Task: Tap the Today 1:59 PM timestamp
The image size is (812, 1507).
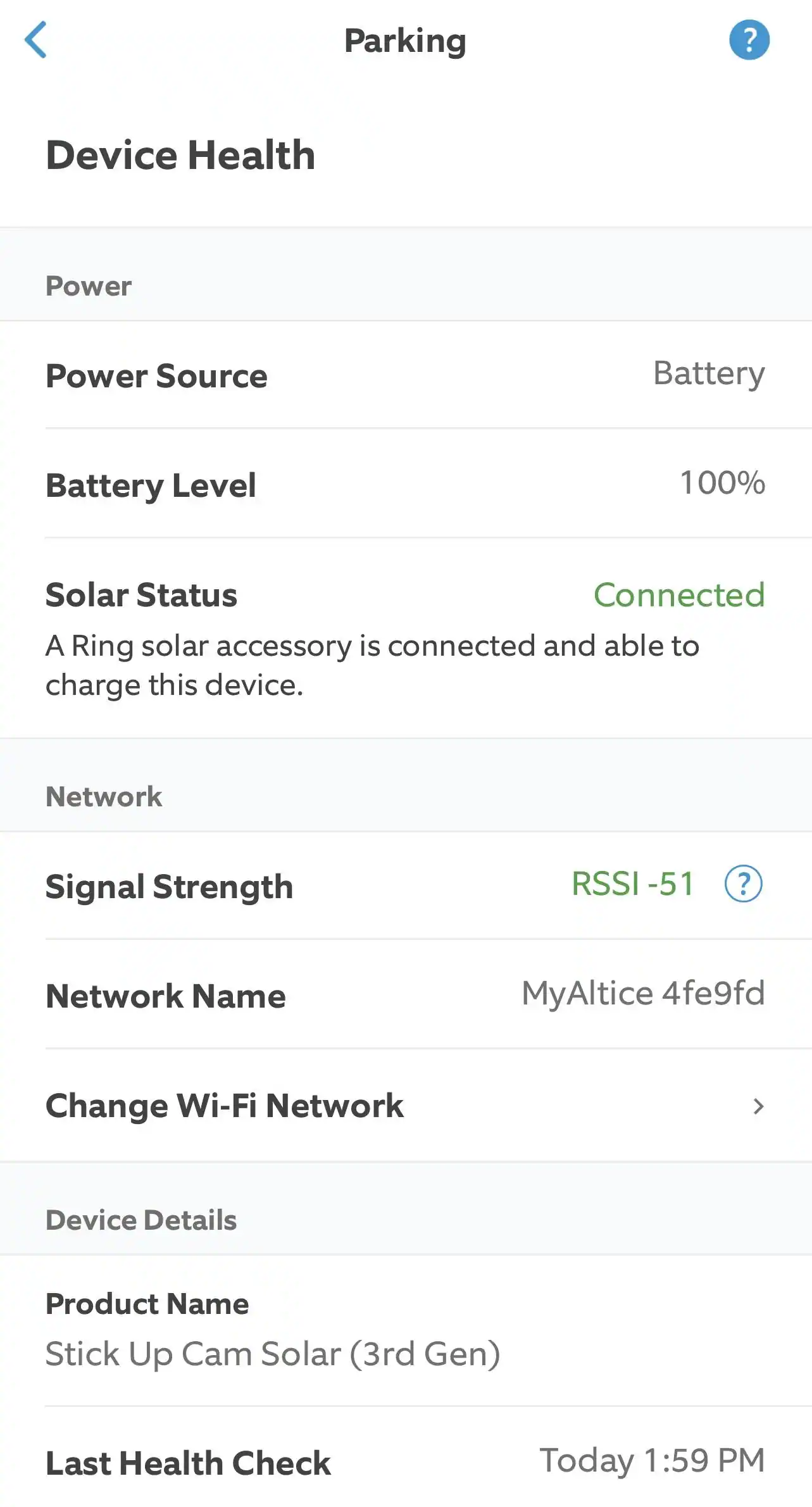Action: click(x=652, y=1461)
